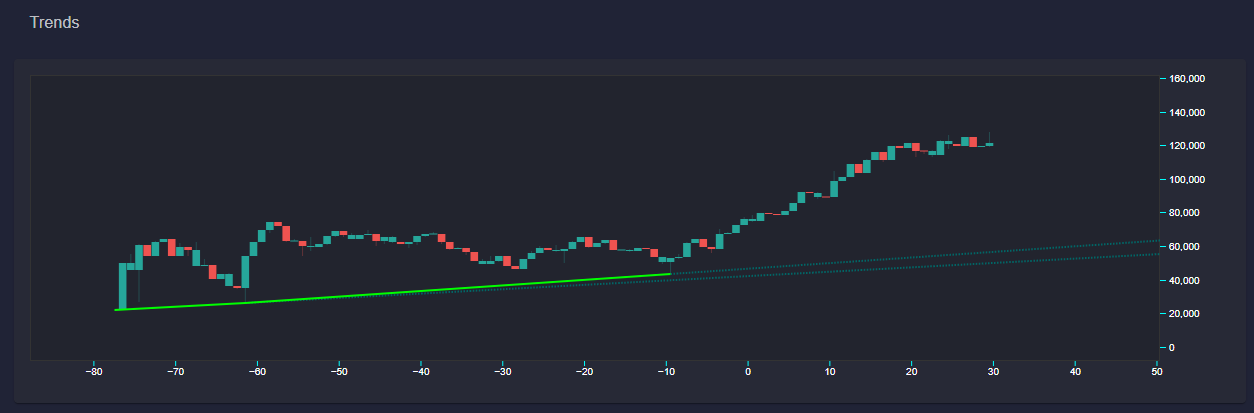
Task: Click the -60 x-axis label
Action: click(x=257, y=371)
